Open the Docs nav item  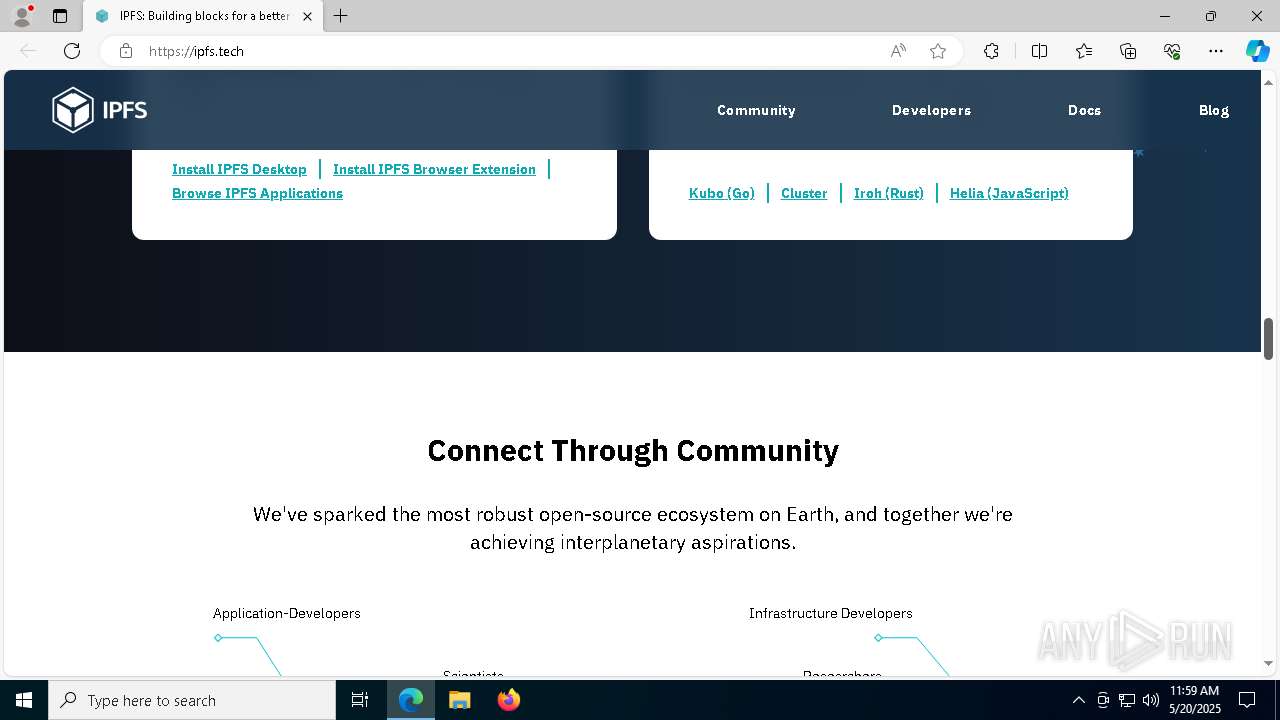(x=1084, y=110)
